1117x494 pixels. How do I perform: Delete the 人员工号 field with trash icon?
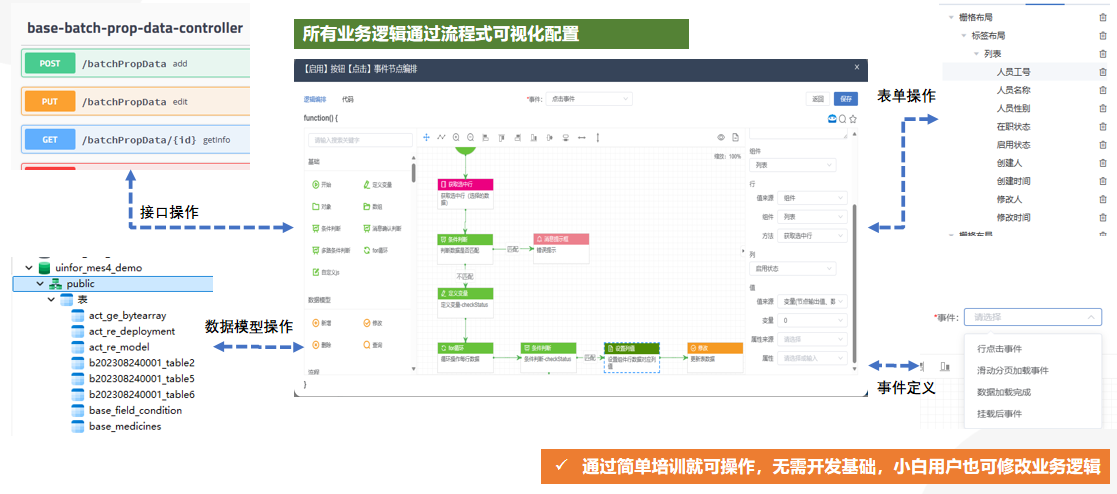[x=1102, y=72]
